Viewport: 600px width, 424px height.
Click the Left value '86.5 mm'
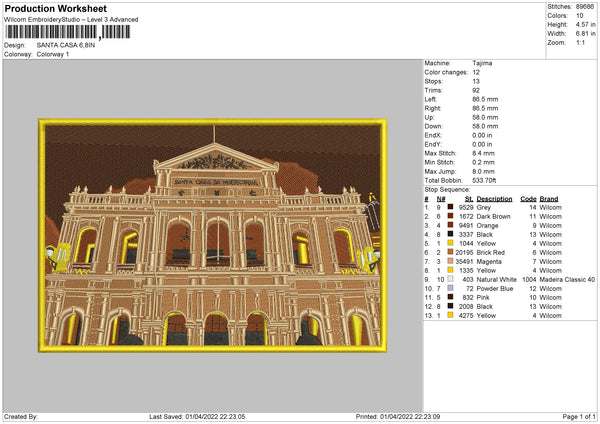pyautogui.click(x=485, y=99)
